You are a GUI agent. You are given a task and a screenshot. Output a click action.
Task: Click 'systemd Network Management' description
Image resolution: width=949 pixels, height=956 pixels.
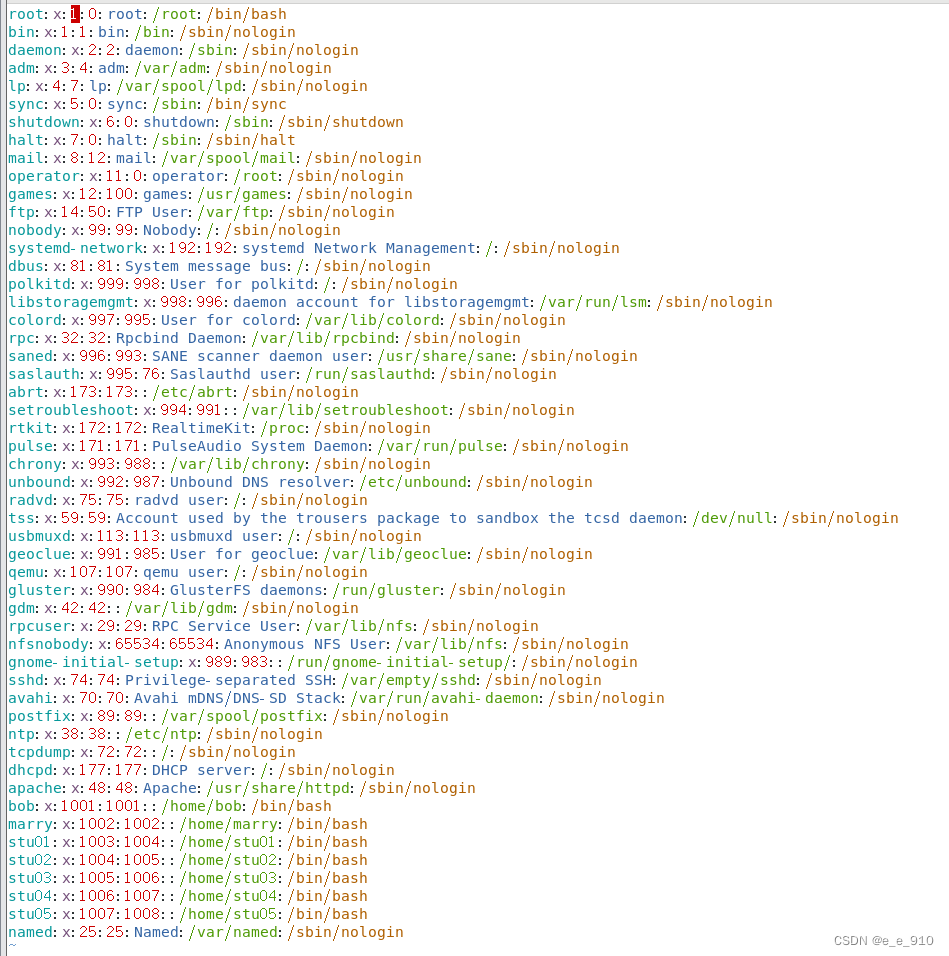(359, 248)
